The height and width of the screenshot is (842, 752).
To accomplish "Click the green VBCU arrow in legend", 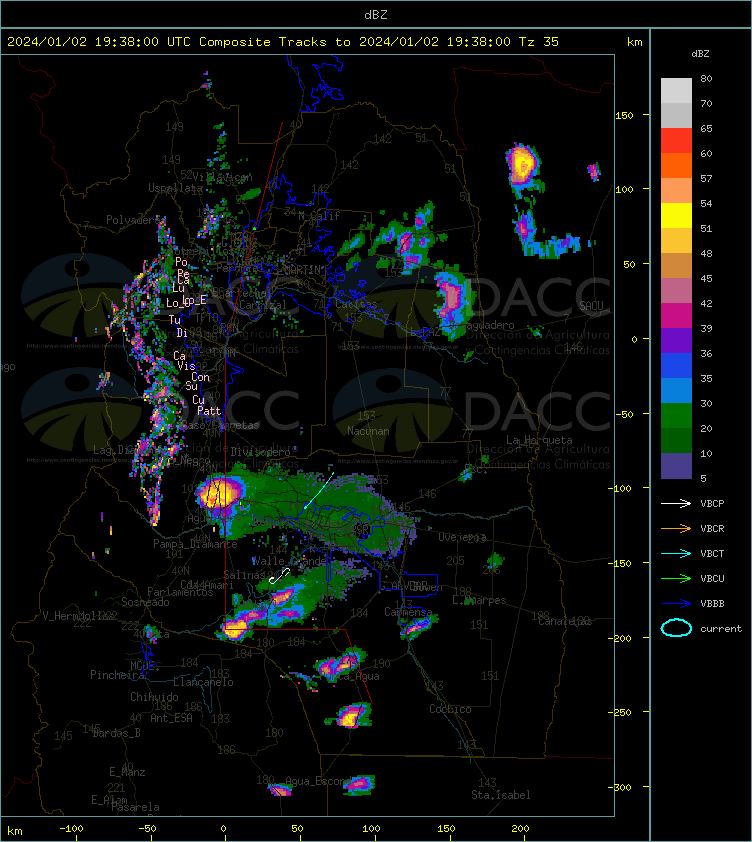I will coord(676,578).
